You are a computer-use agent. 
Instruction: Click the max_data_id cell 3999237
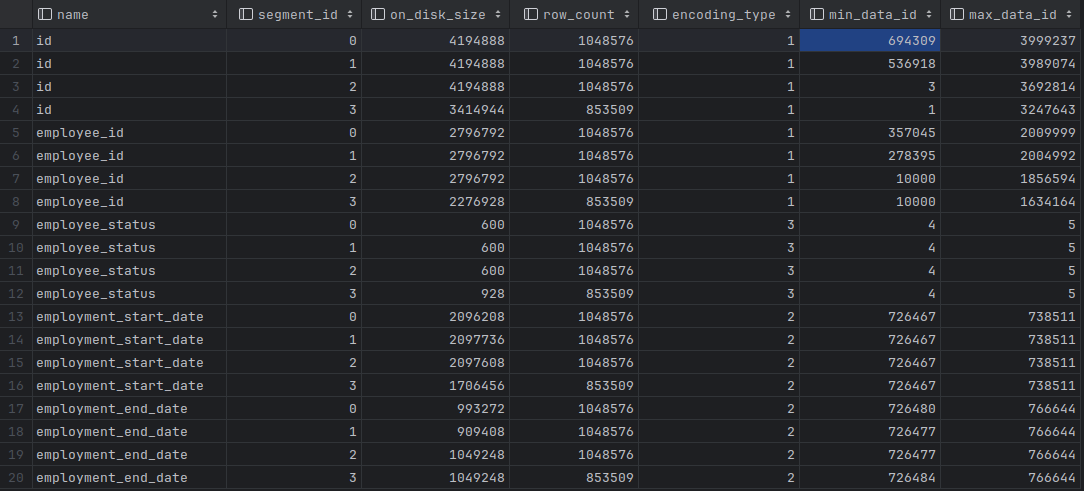tap(1012, 41)
